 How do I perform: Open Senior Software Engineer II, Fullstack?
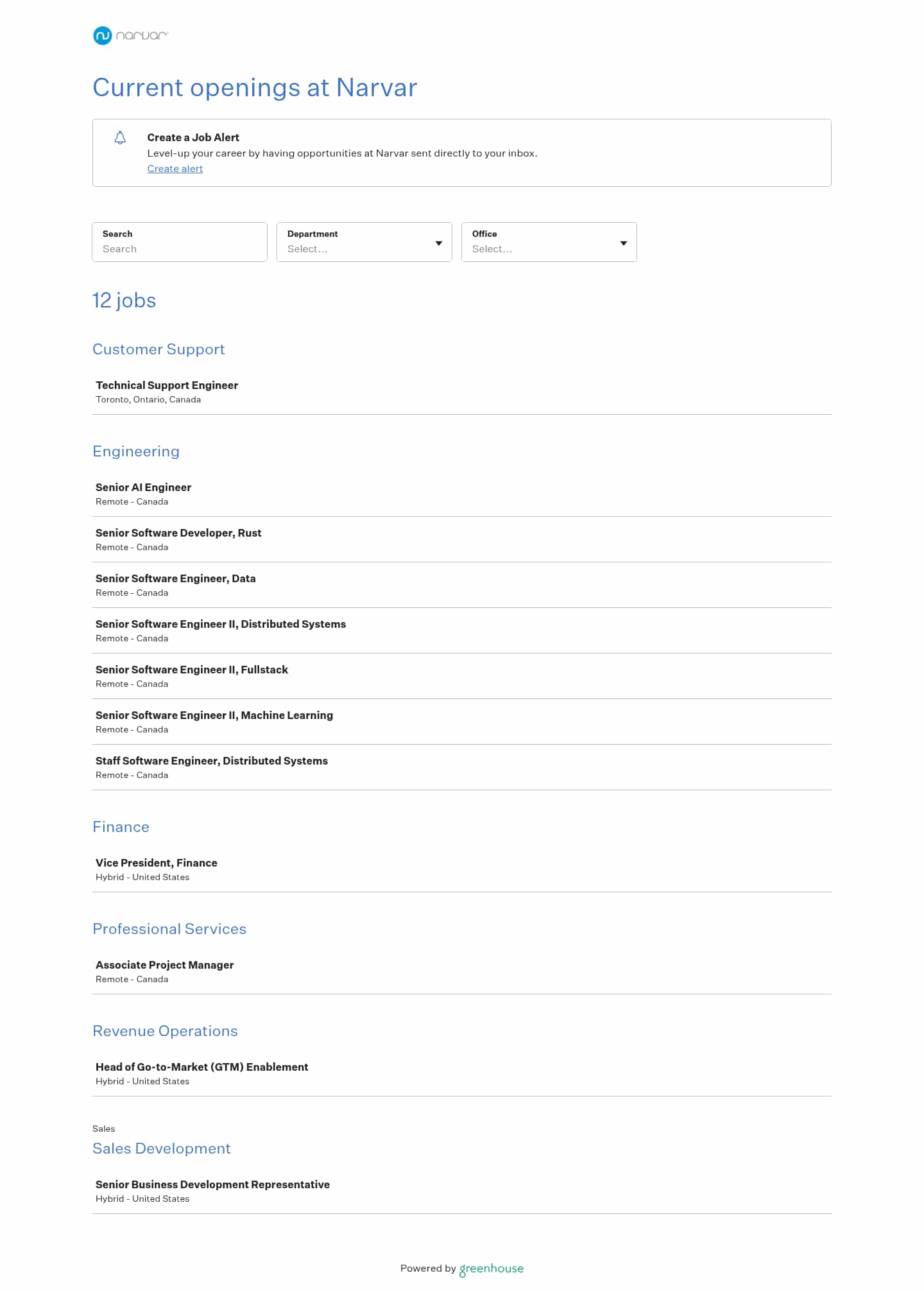click(461, 676)
